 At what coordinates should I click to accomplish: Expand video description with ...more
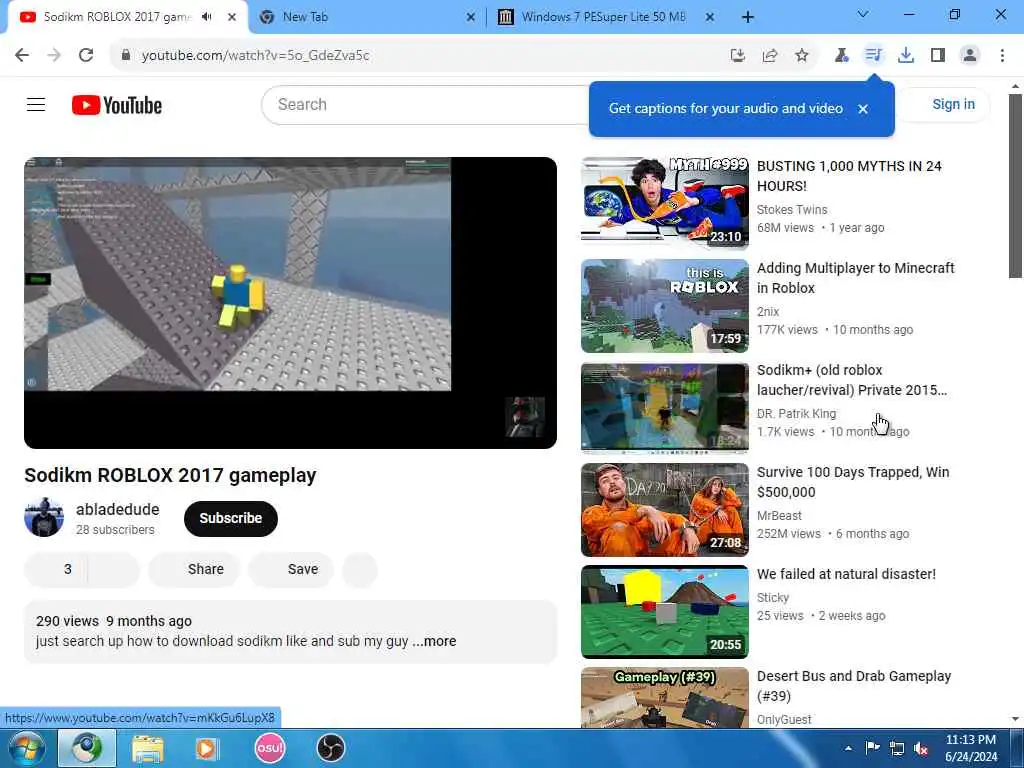(x=434, y=641)
